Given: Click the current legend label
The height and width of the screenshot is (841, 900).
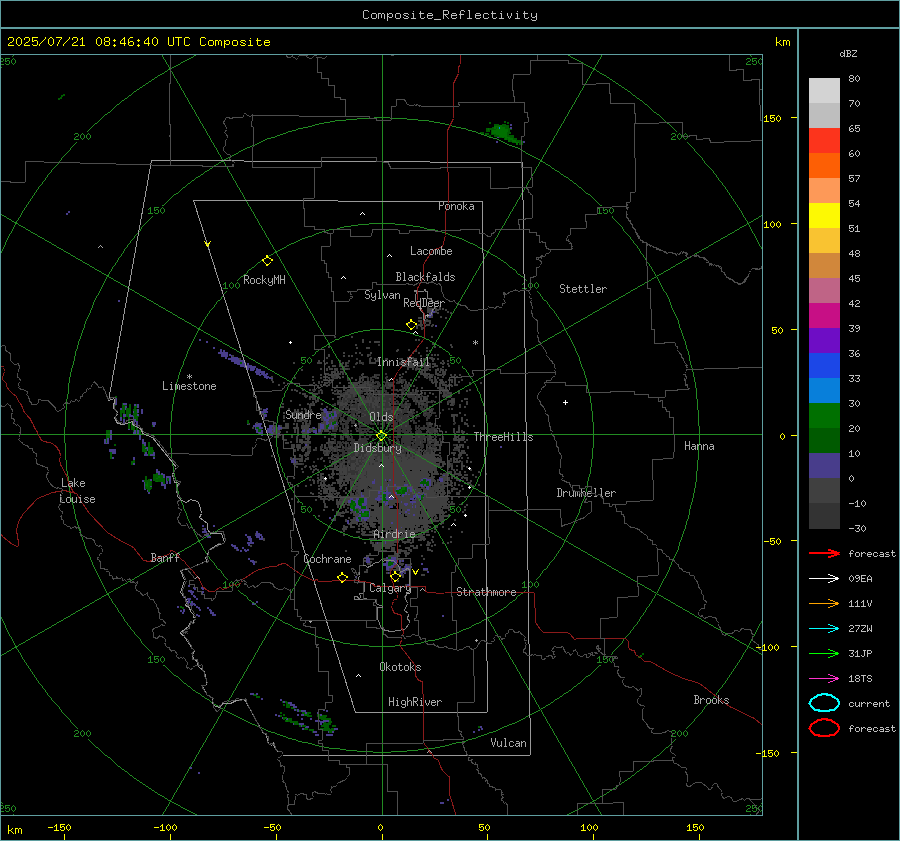Looking at the screenshot, I should pos(869,703).
